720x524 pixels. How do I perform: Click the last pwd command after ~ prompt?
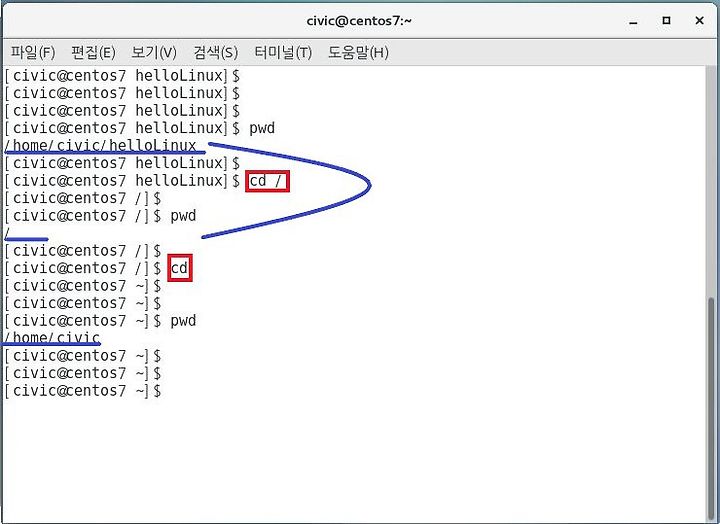[x=183, y=321]
